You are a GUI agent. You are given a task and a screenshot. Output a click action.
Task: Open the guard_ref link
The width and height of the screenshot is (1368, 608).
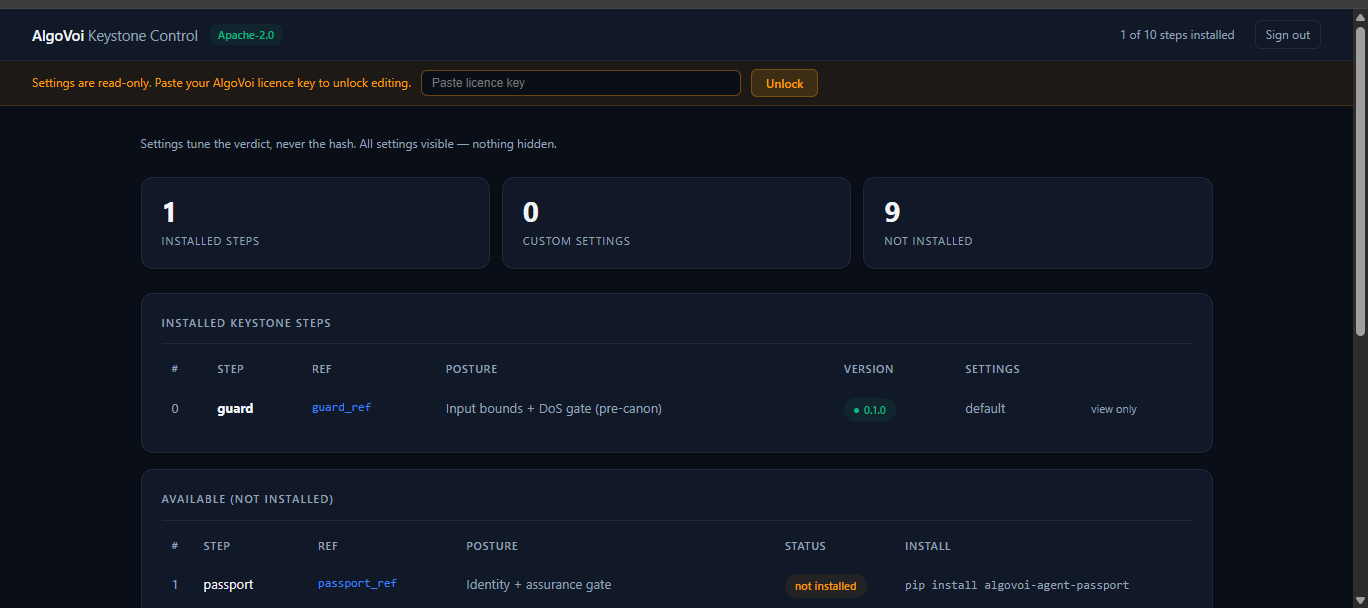click(341, 408)
